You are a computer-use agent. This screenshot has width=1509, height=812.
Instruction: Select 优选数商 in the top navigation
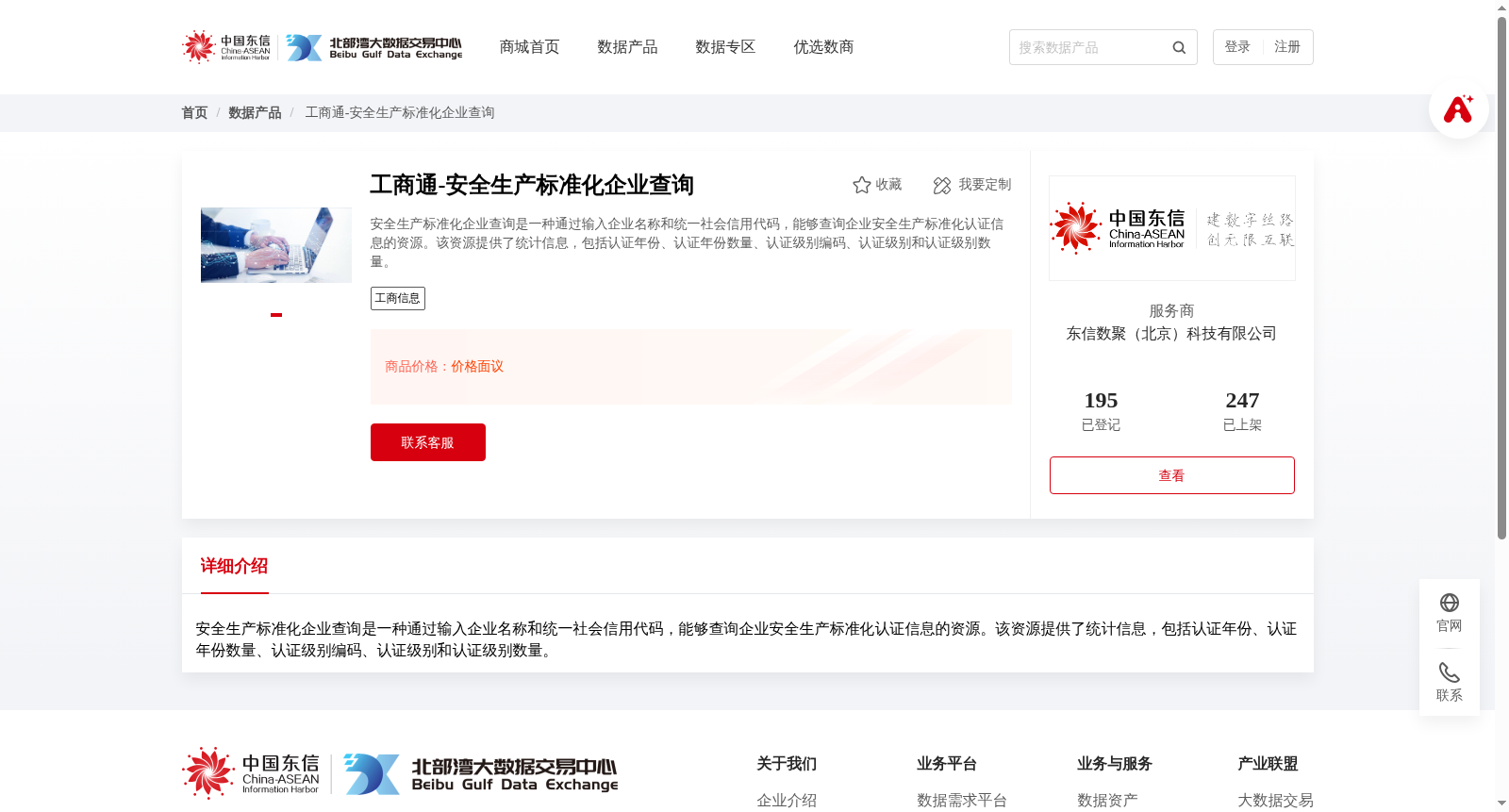pos(823,47)
